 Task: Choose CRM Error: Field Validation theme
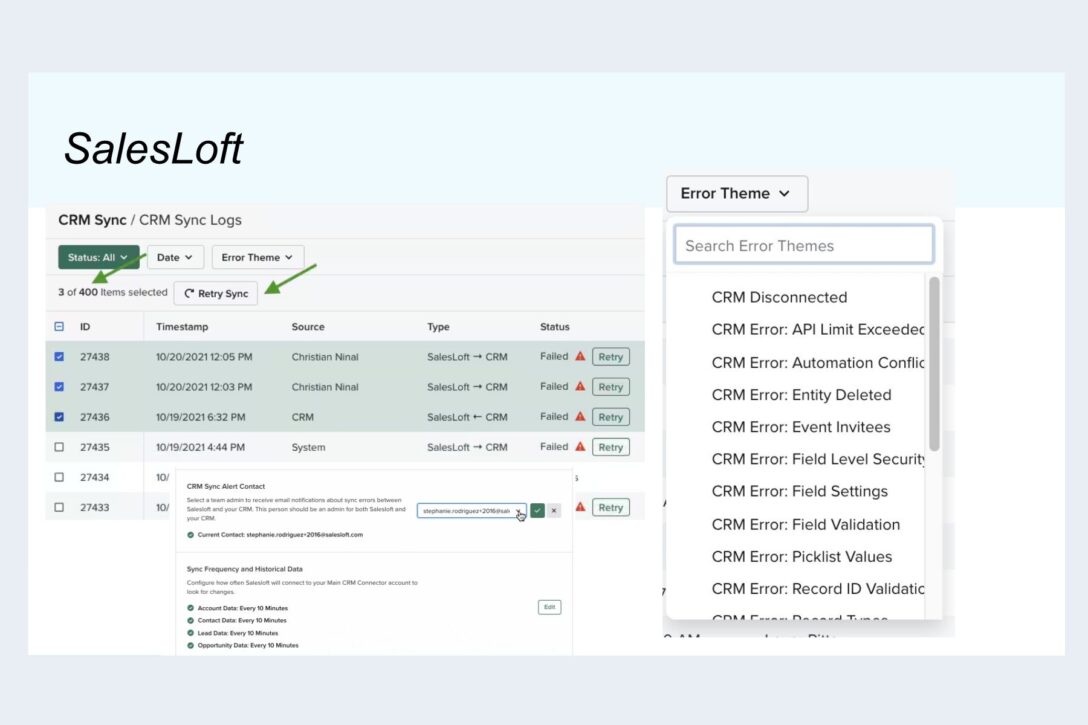(x=806, y=524)
